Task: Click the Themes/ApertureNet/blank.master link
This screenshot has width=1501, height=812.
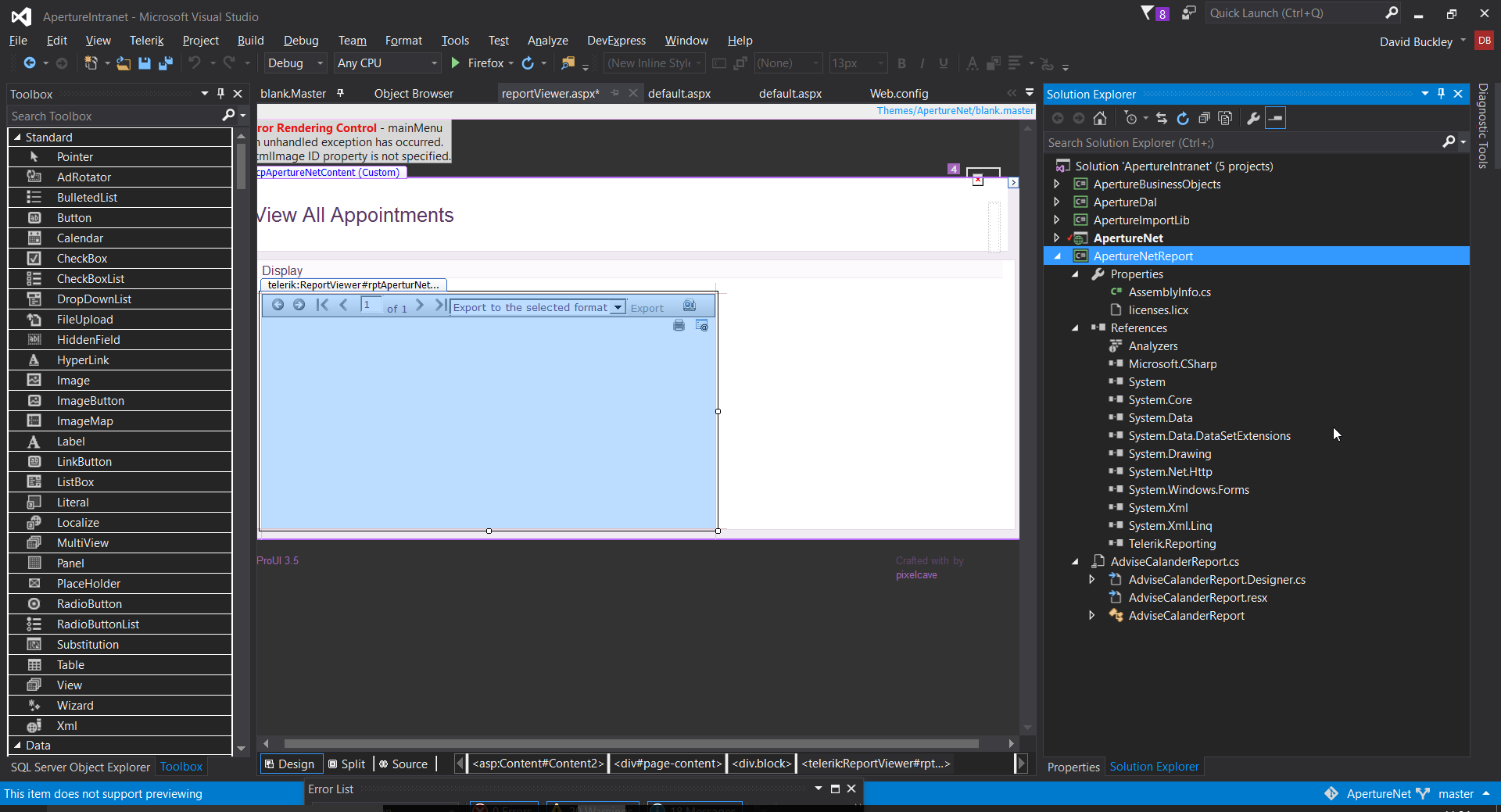Action: (955, 111)
